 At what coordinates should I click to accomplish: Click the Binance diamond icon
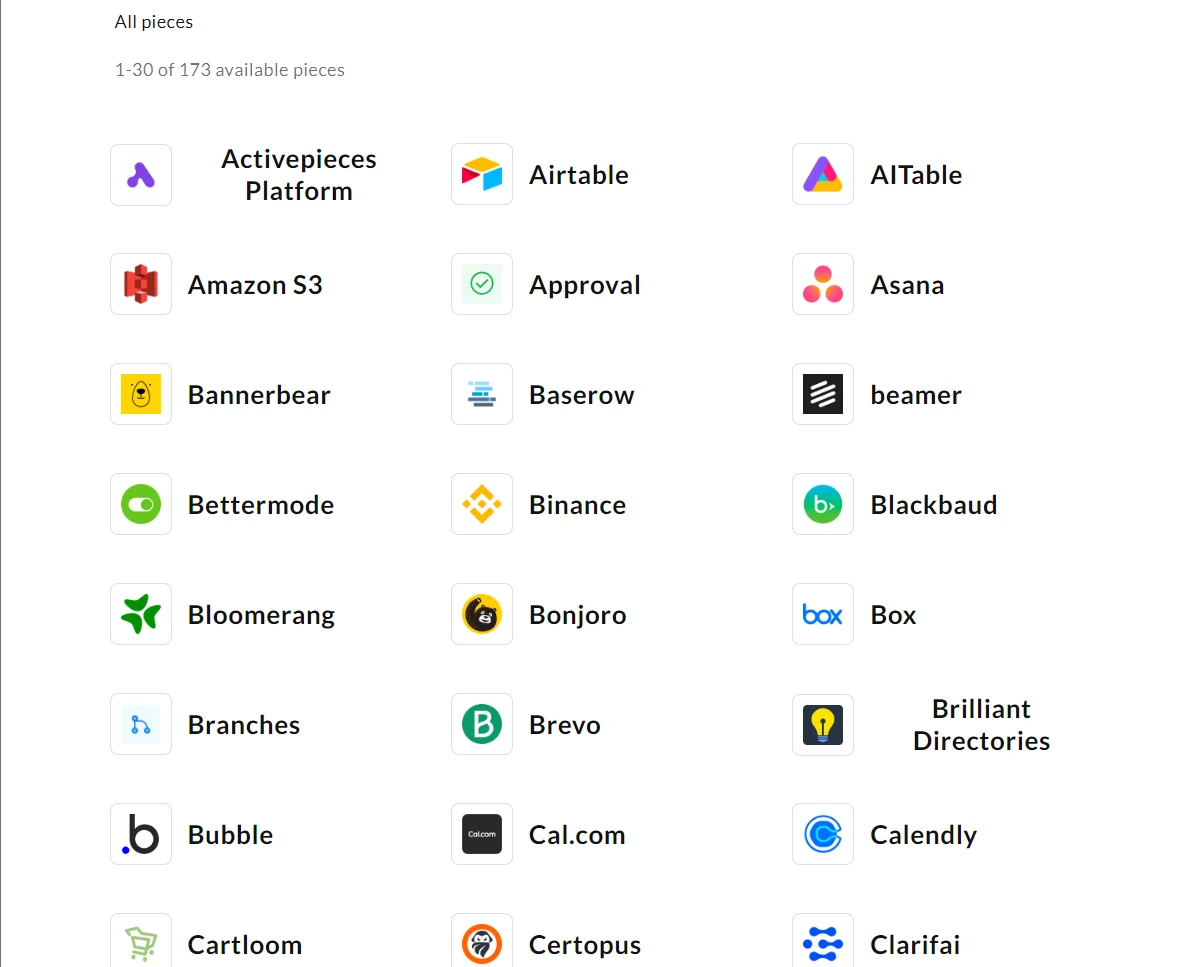(x=482, y=504)
